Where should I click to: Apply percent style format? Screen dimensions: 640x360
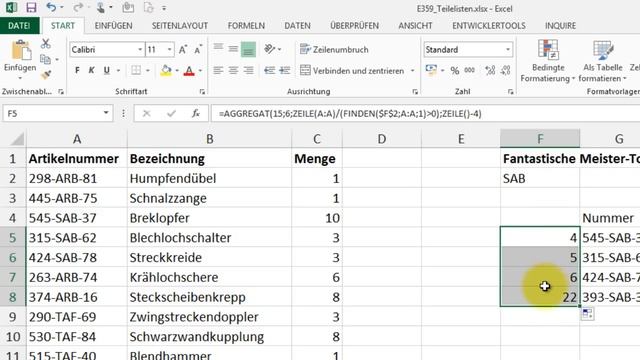(x=455, y=71)
